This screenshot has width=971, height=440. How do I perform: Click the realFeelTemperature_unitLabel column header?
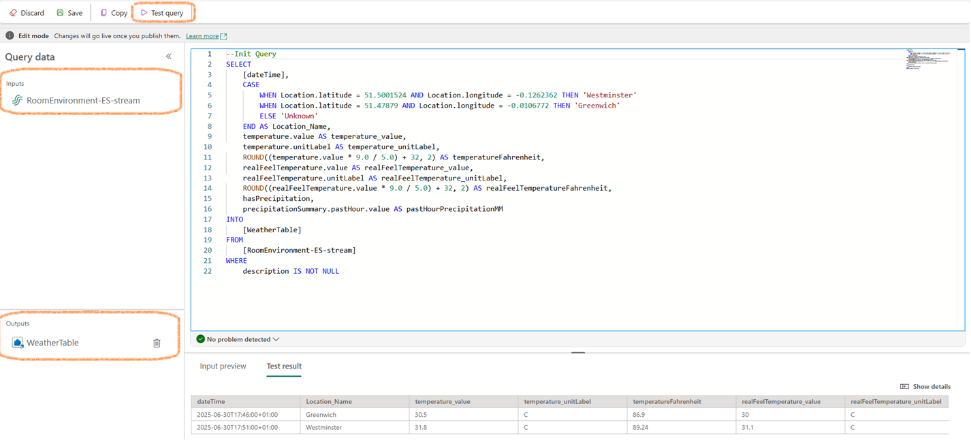tap(897, 402)
